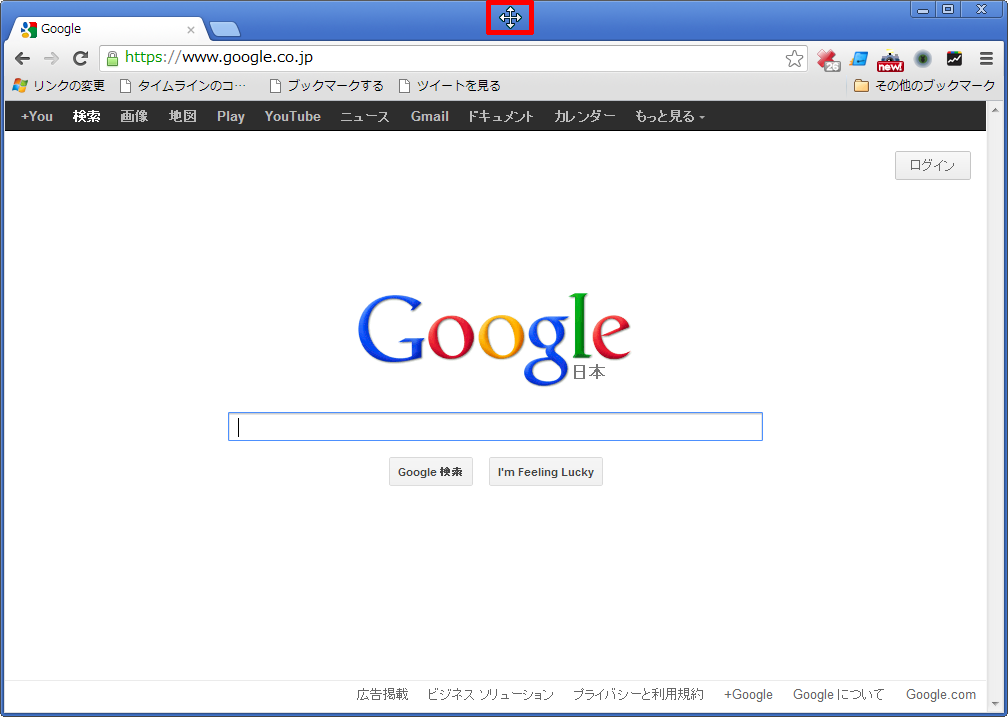1008x717 pixels.
Task: Open the black chart-line extension icon
Action: (x=955, y=59)
